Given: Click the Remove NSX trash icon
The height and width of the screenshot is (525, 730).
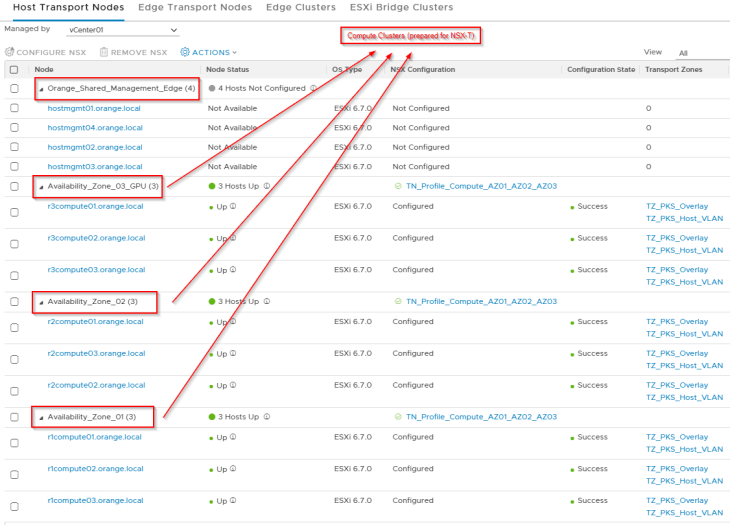Looking at the screenshot, I should [103, 52].
